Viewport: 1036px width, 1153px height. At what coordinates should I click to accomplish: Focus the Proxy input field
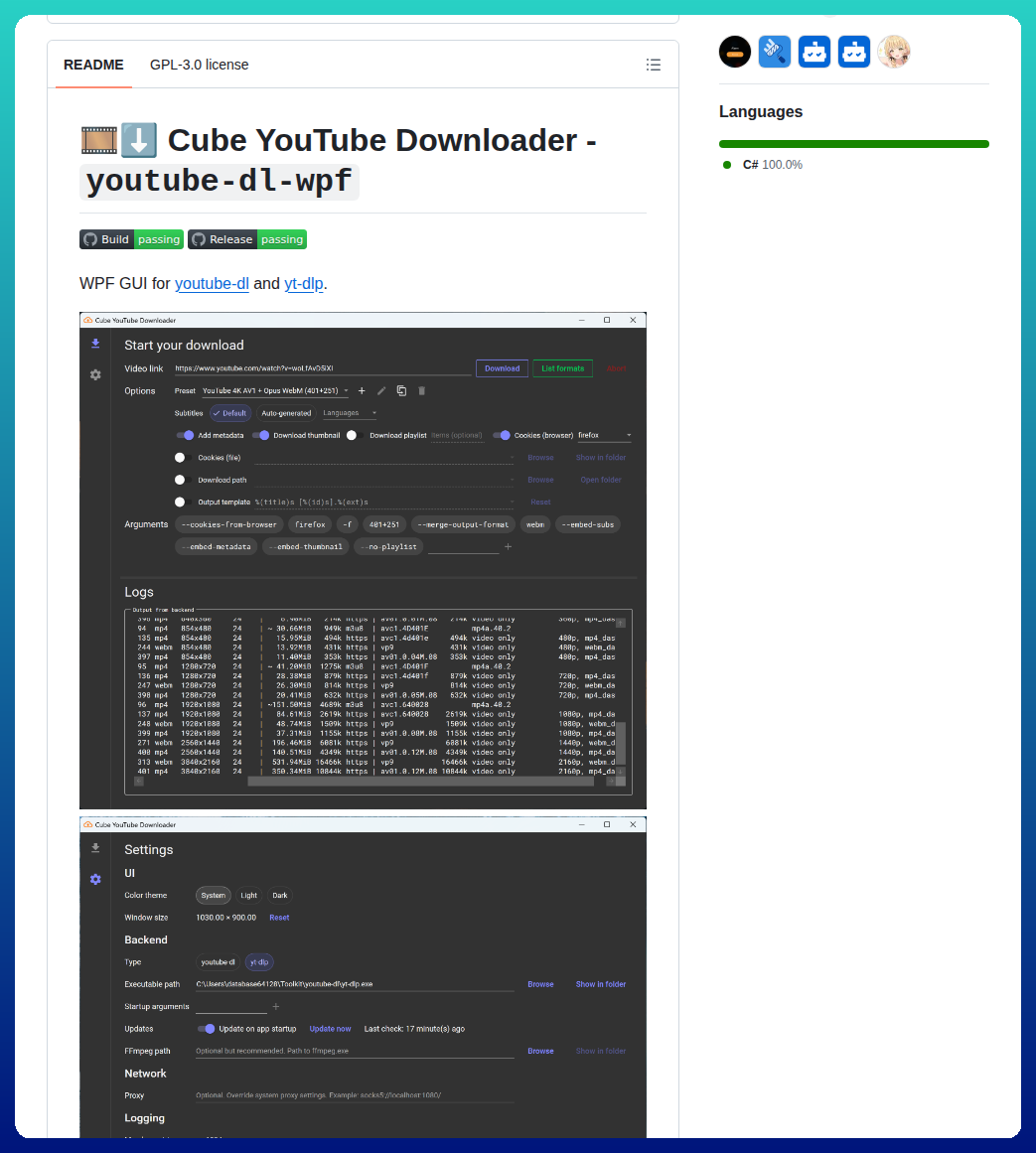[x=355, y=1095]
